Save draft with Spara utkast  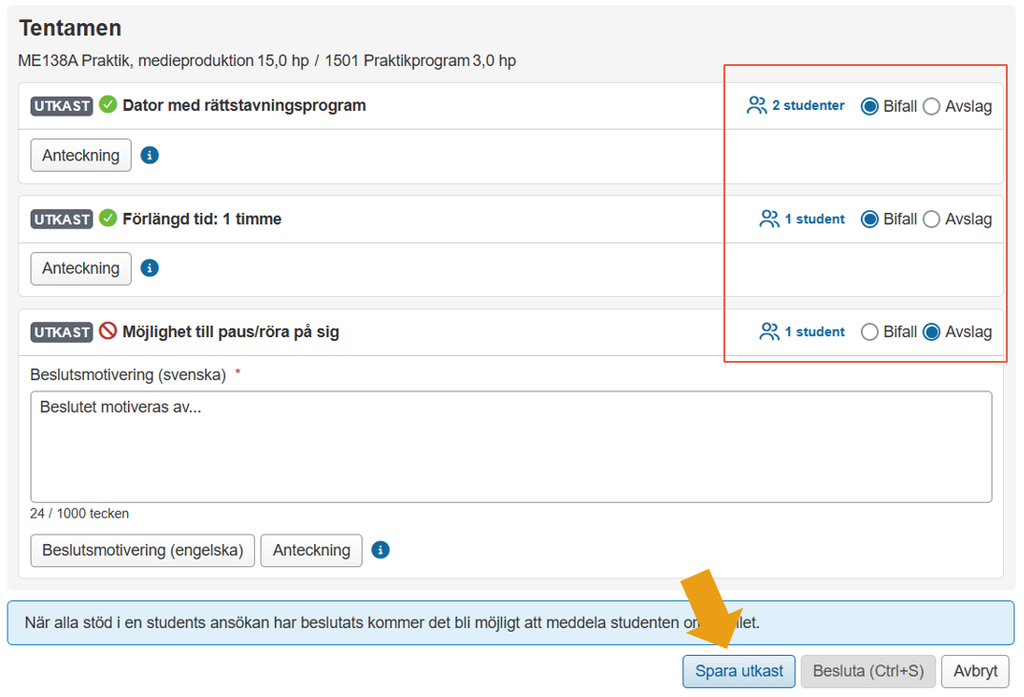point(739,672)
